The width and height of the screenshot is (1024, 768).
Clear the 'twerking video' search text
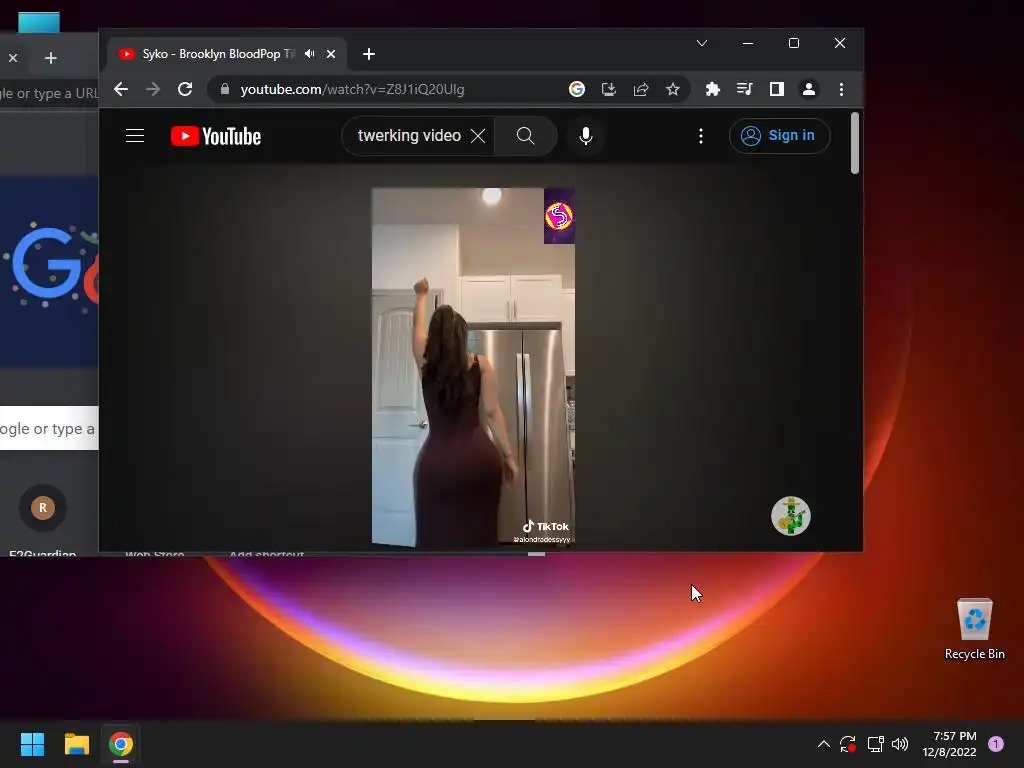click(478, 136)
